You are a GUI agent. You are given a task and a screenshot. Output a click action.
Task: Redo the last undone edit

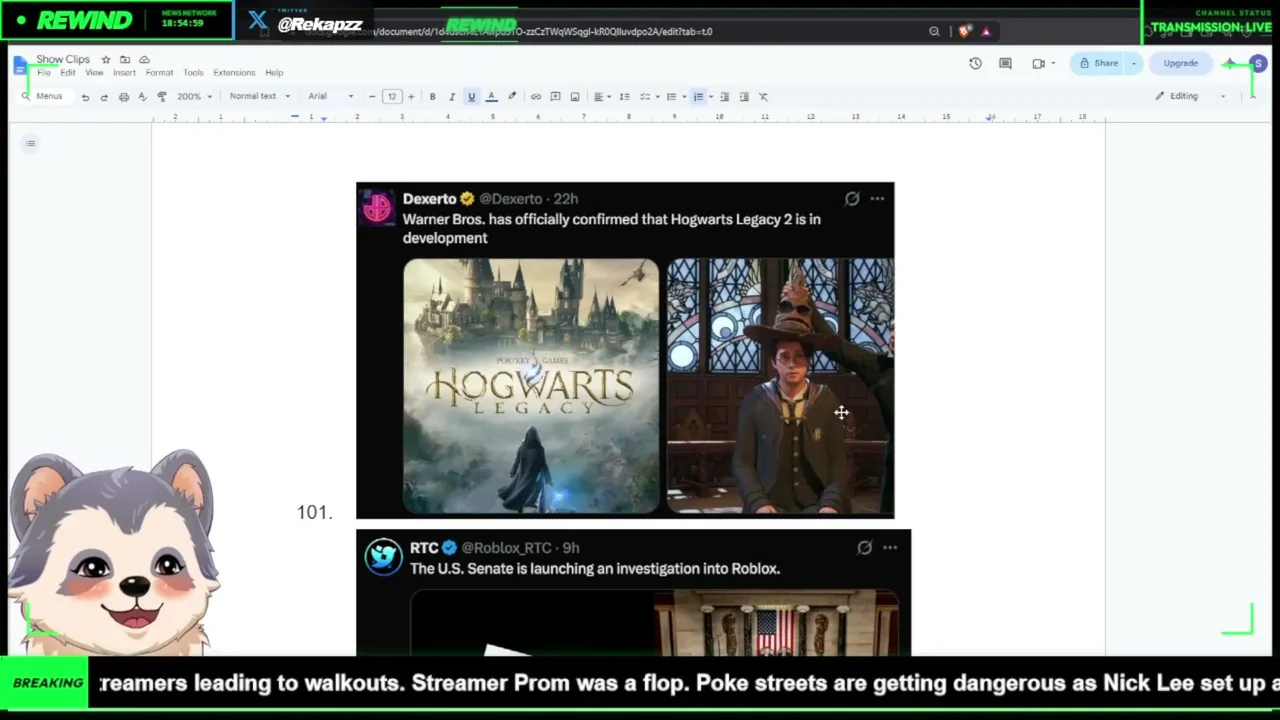coord(104,97)
